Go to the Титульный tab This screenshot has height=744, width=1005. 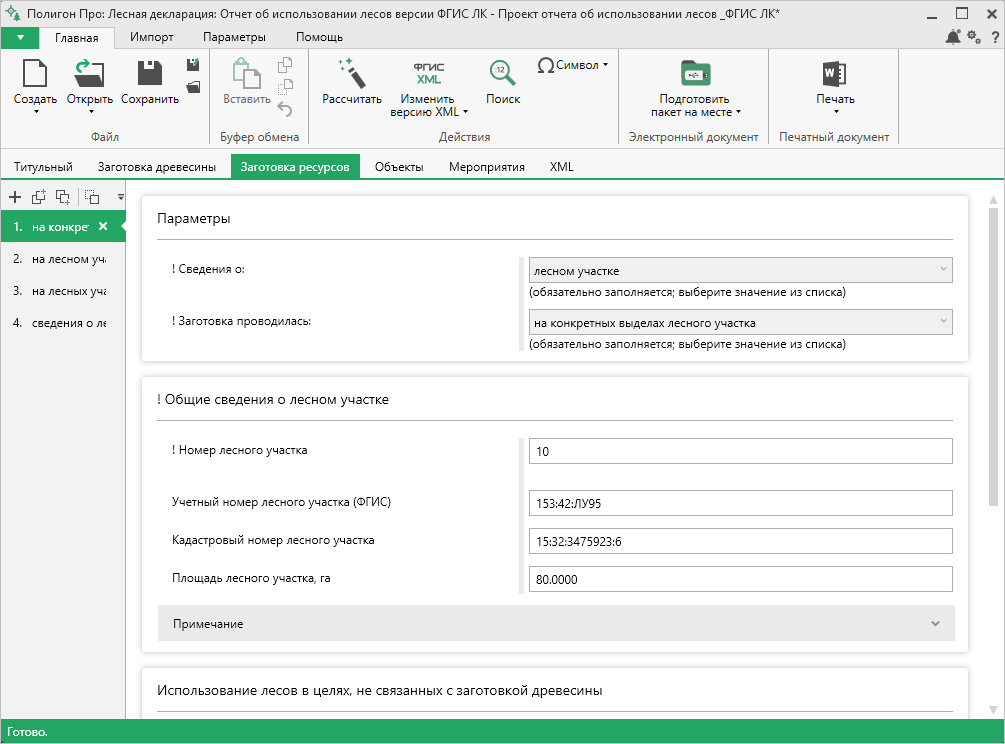pyautogui.click(x=43, y=167)
